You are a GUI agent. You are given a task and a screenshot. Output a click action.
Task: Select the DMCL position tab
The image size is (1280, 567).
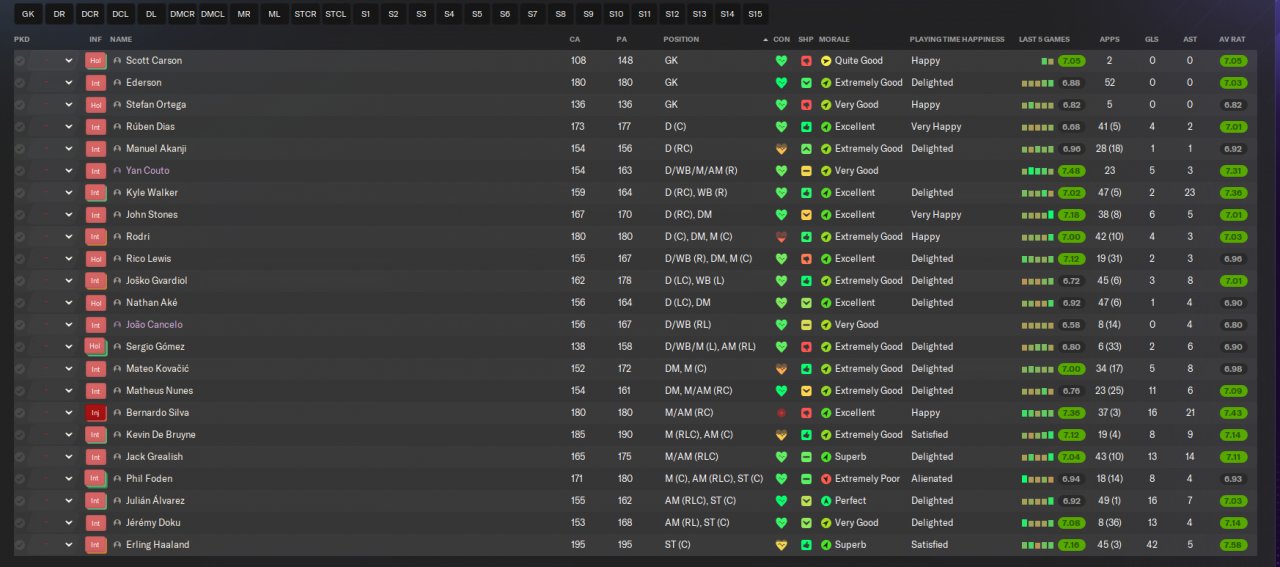click(212, 15)
